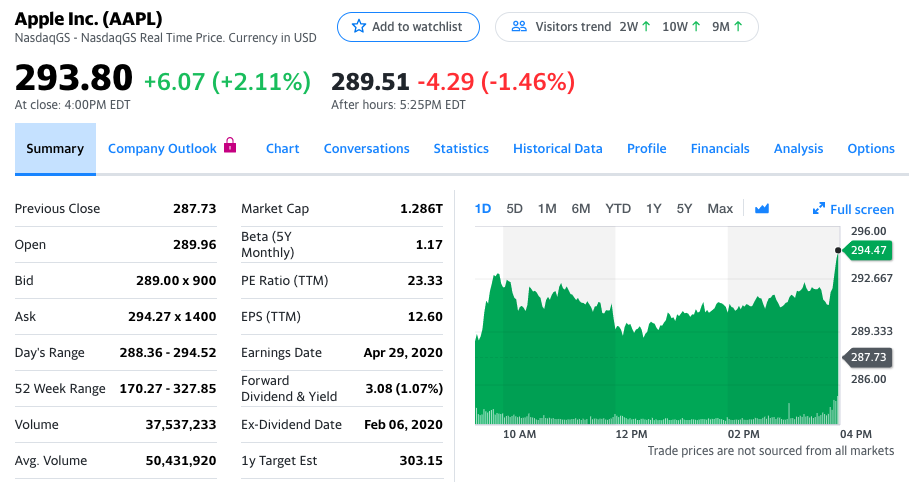The width and height of the screenshot is (909, 482).
Task: Click the 287.73 previous close marker
Action: (x=869, y=357)
